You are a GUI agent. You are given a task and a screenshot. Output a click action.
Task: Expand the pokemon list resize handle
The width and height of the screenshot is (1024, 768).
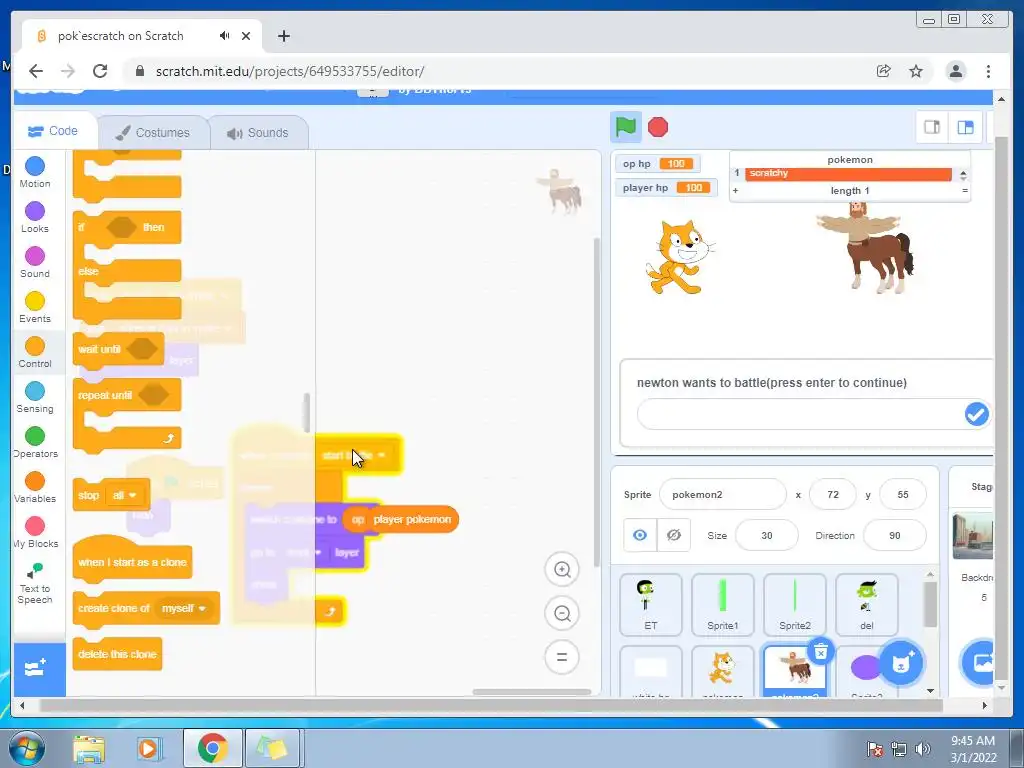coord(965,191)
